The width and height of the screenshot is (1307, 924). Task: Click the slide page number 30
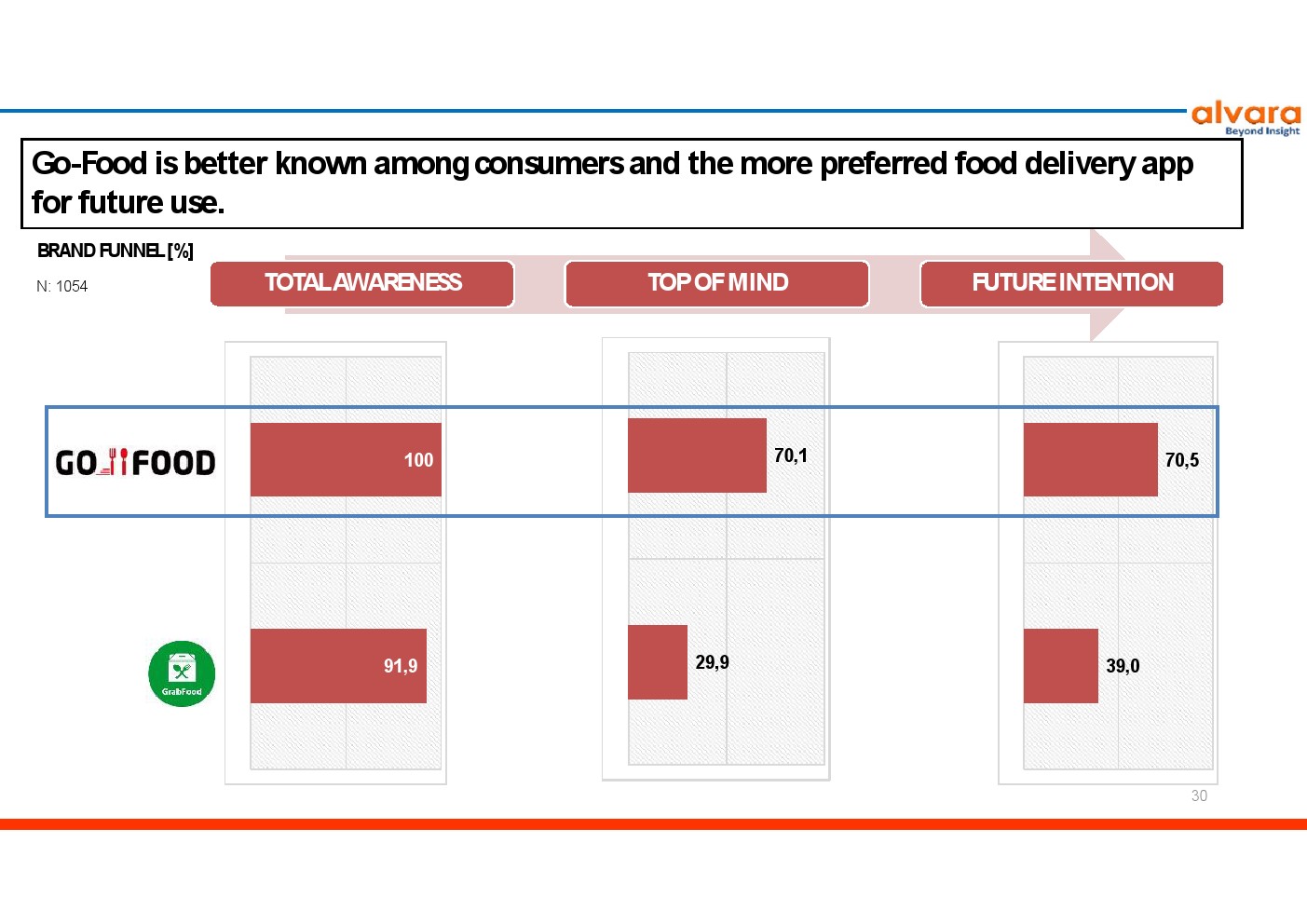1199,795
